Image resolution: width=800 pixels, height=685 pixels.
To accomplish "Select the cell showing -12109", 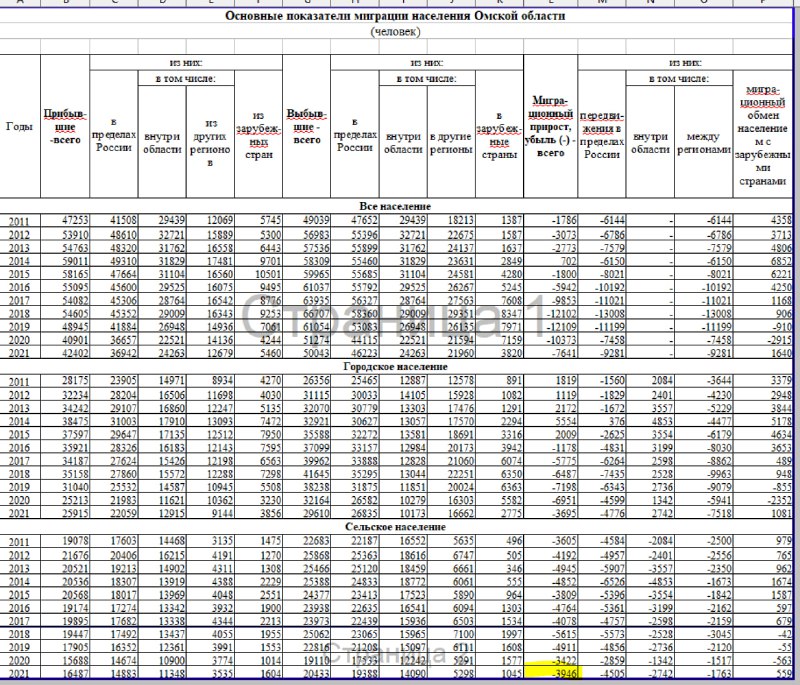I will (x=551, y=326).
